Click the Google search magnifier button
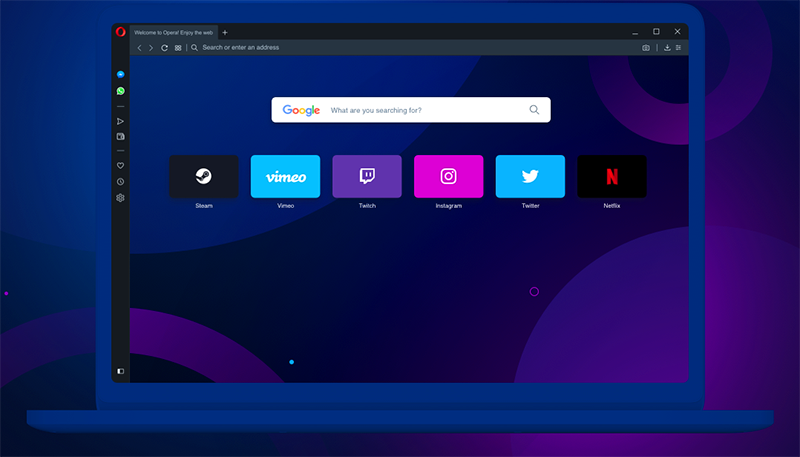This screenshot has width=800, height=457. (x=534, y=110)
